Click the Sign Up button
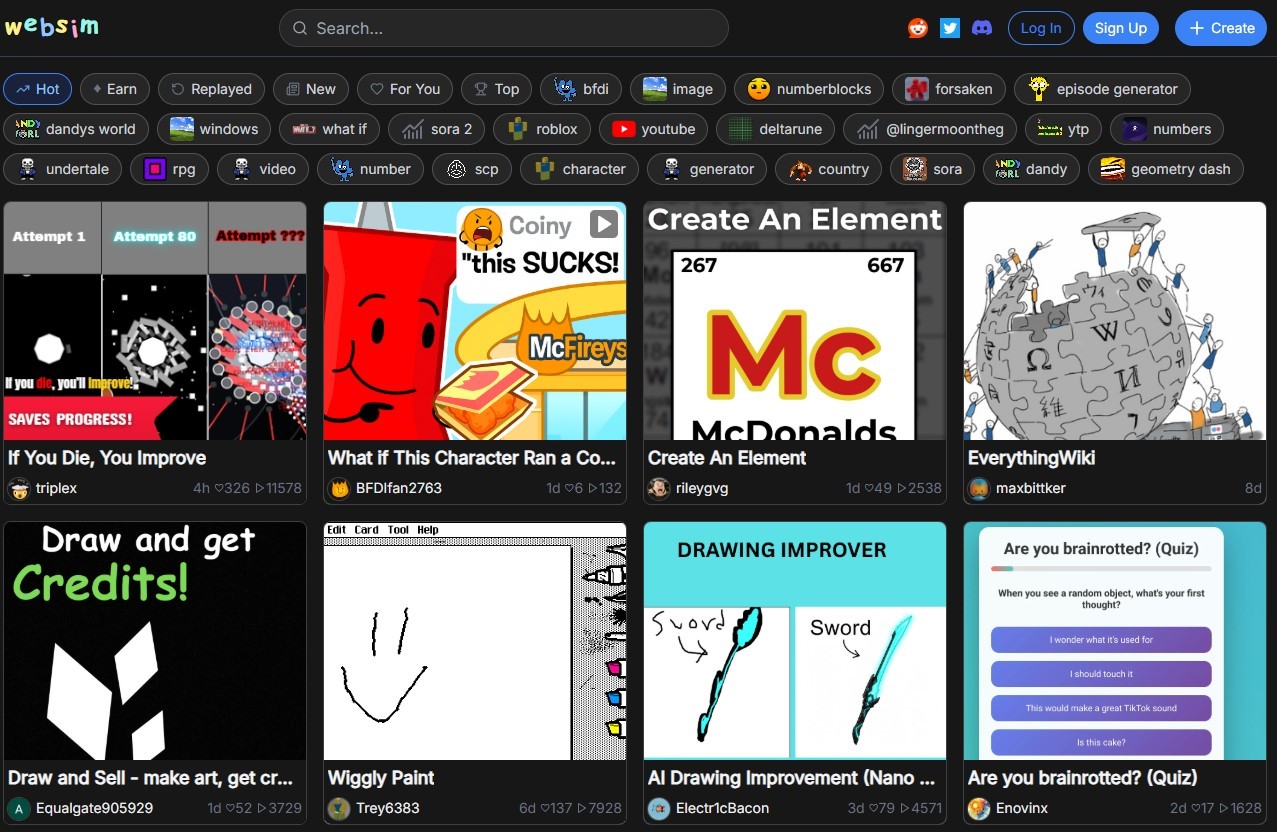1277x832 pixels. [x=1120, y=28]
